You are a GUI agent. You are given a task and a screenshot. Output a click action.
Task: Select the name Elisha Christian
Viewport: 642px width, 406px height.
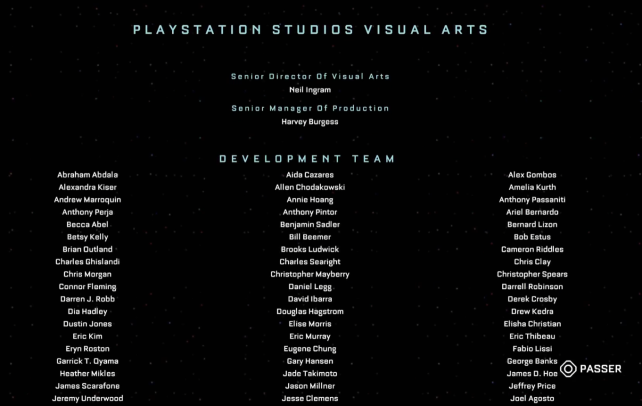point(532,324)
